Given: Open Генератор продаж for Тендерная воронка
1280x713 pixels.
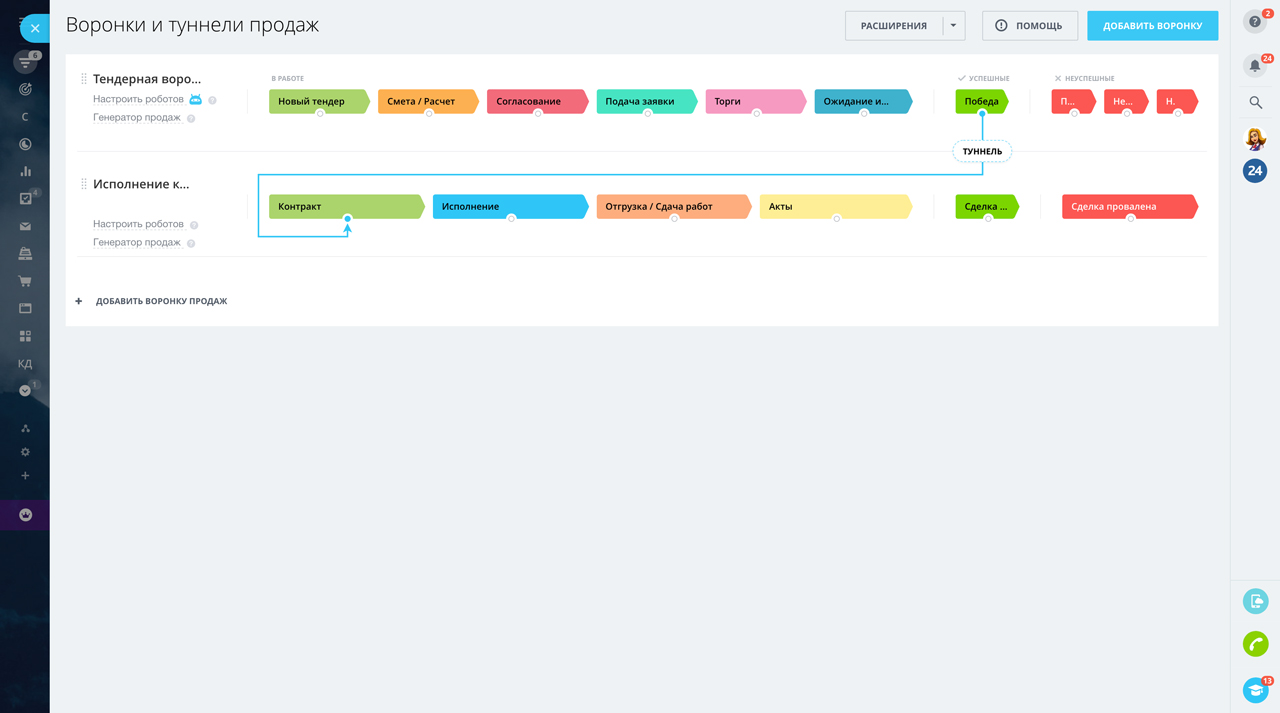Looking at the screenshot, I should pos(137,118).
